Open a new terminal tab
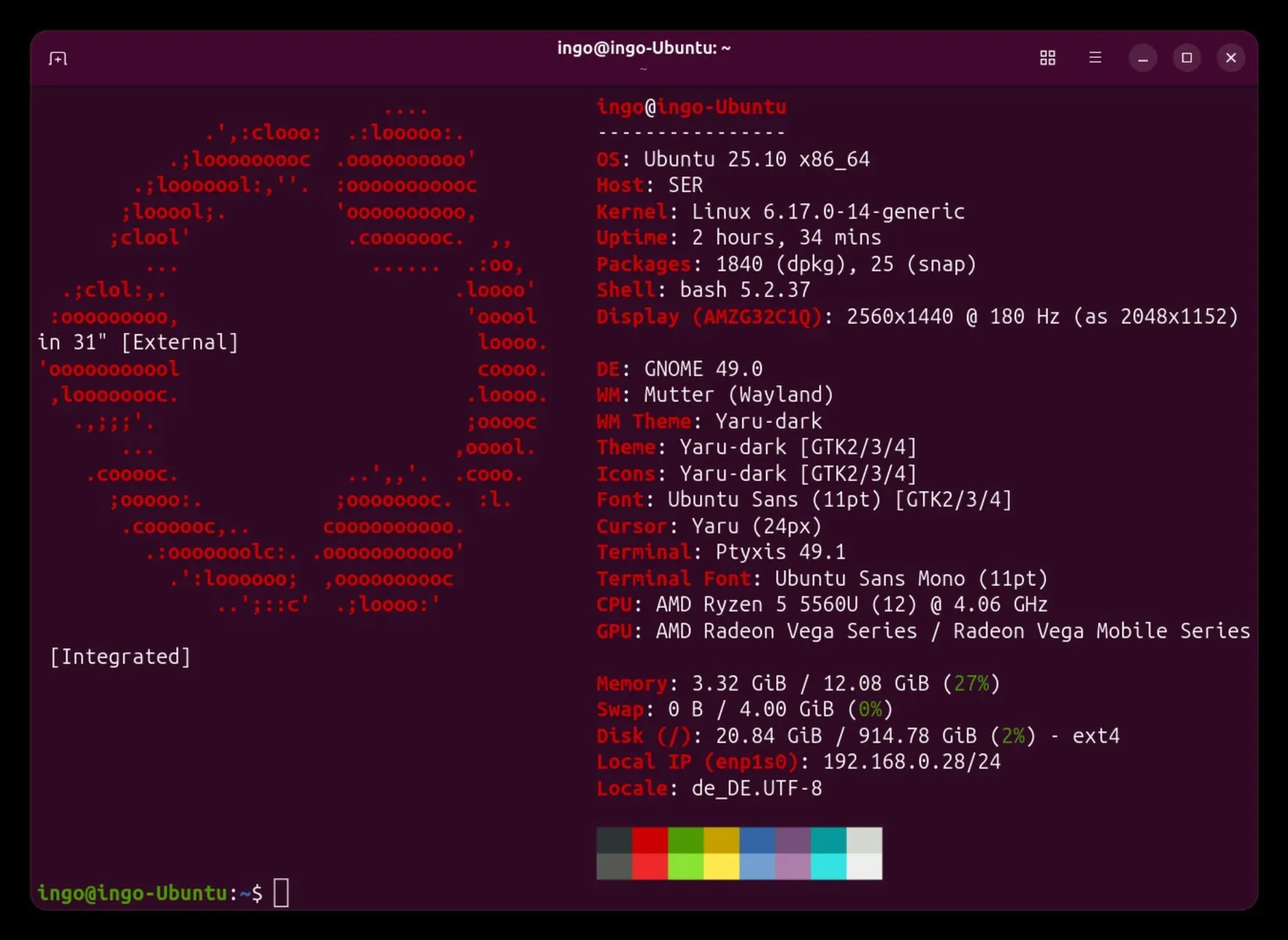The height and width of the screenshot is (940, 1288). (x=58, y=59)
